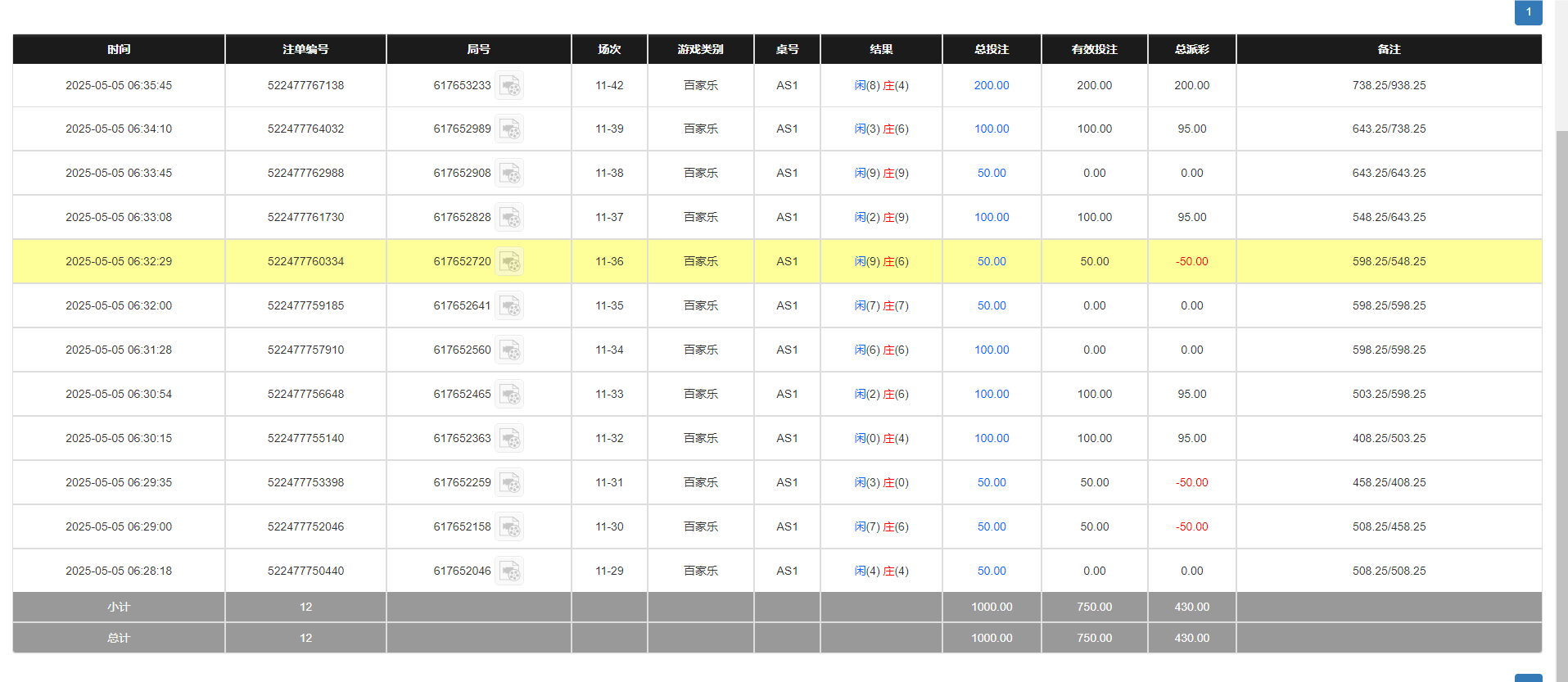
Task: Click 50.00 bet link in highlighted row
Action: [991, 262]
